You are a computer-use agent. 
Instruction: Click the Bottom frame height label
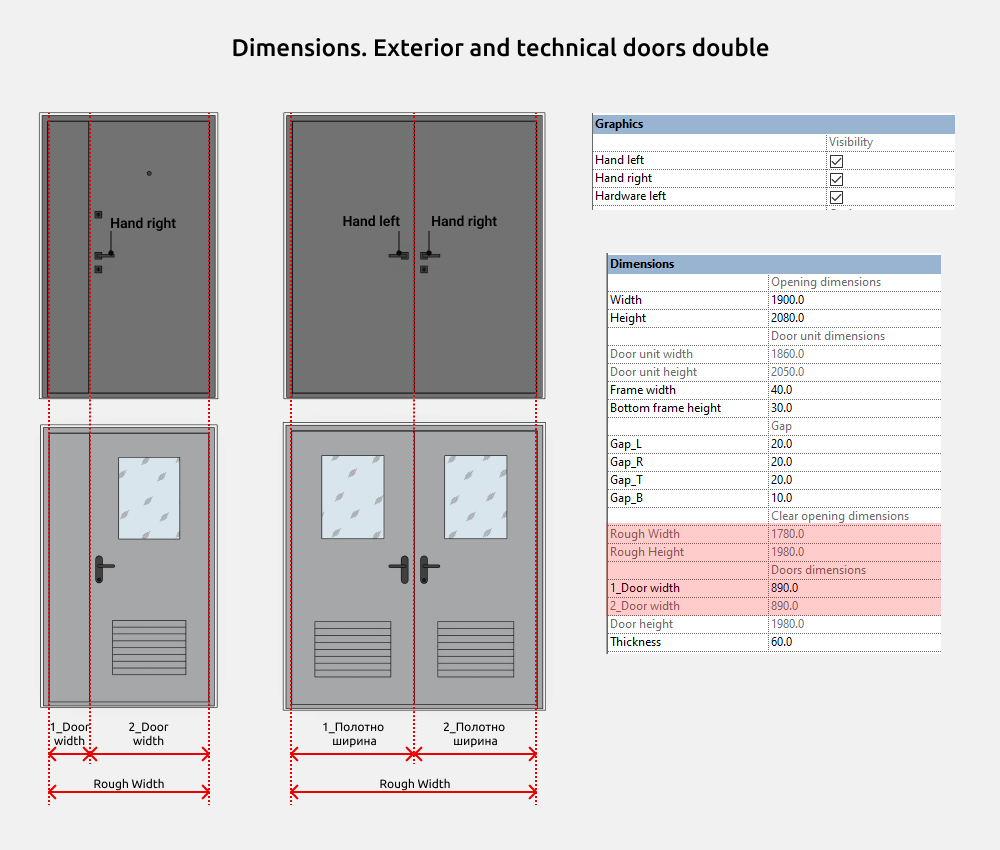[665, 408]
